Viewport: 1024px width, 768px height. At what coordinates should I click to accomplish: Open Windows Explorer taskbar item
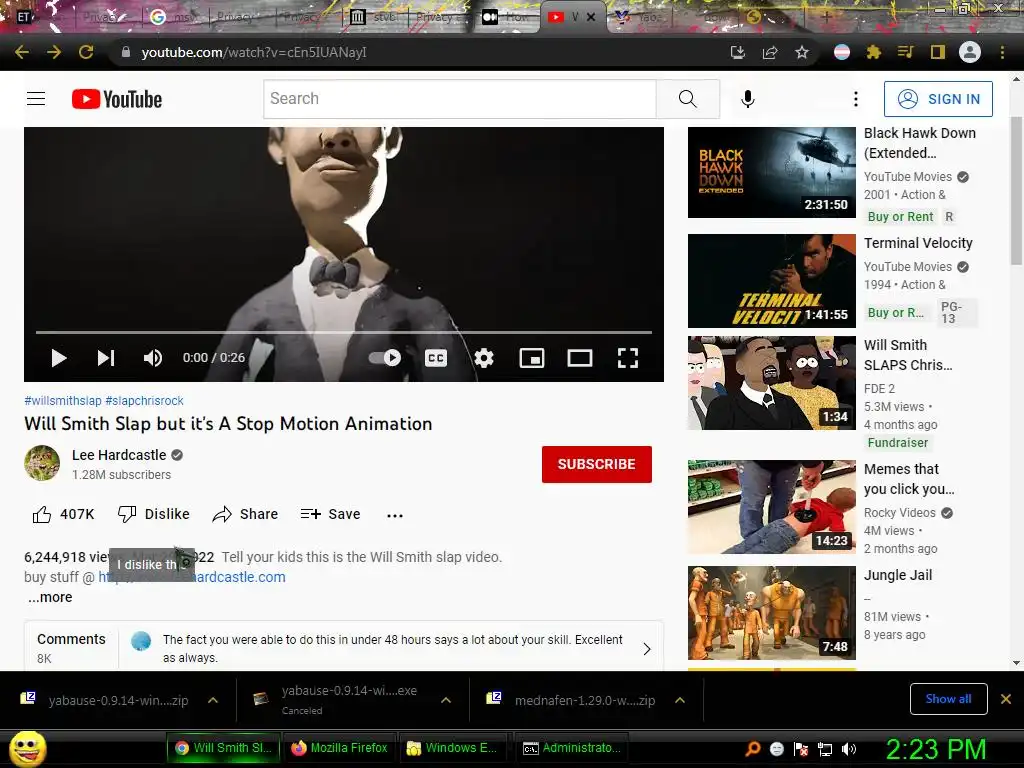(453, 748)
